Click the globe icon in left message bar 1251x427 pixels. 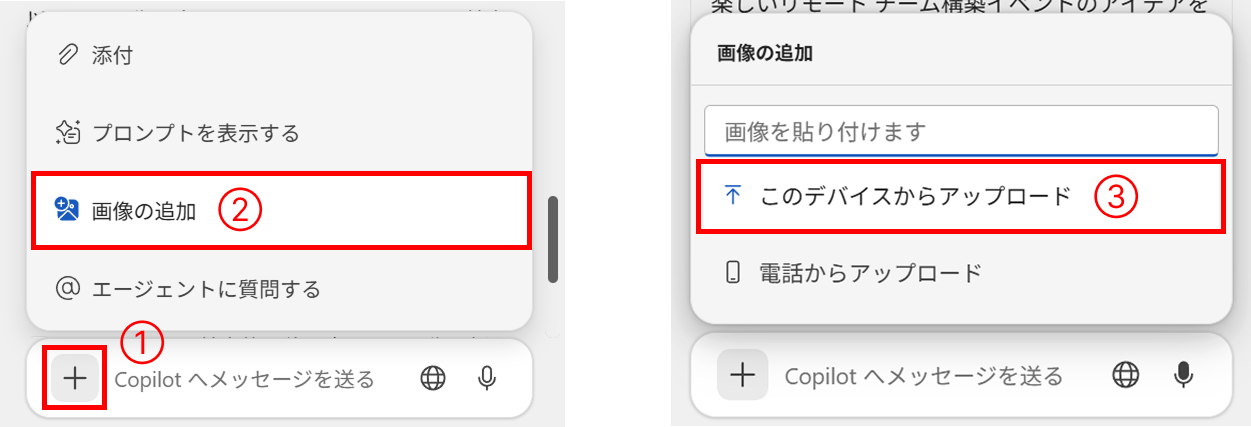tap(433, 378)
